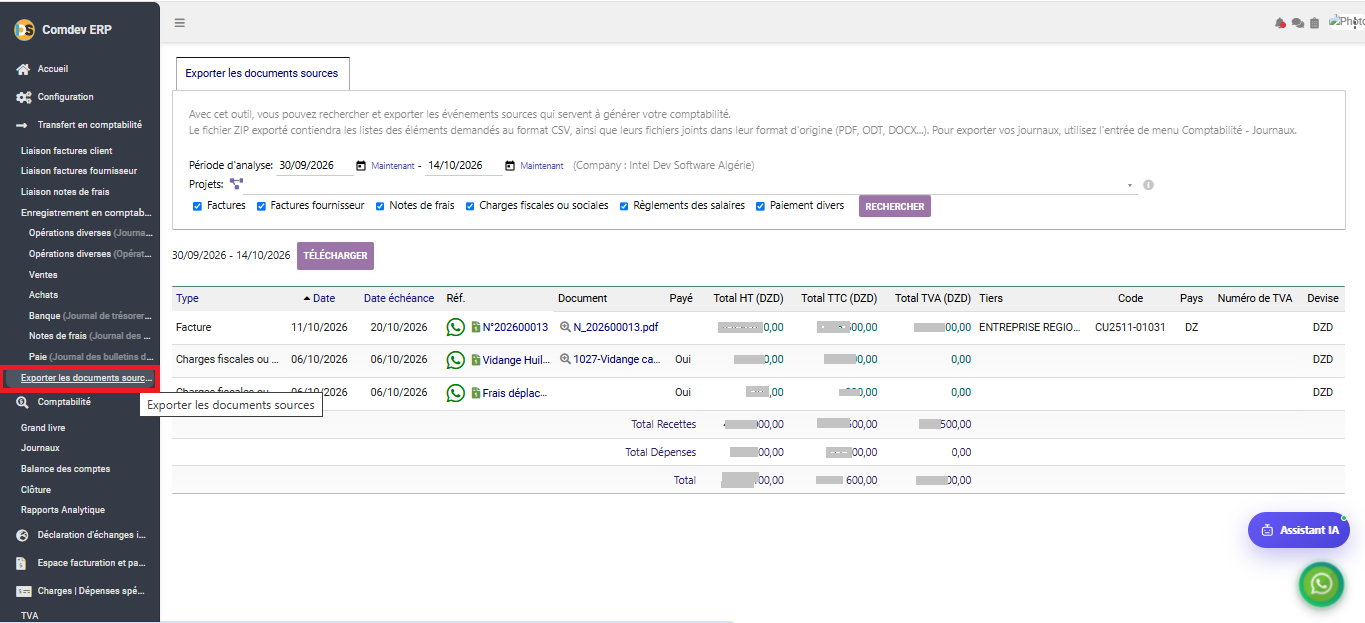Click the info icon next to Projets

point(1149,185)
